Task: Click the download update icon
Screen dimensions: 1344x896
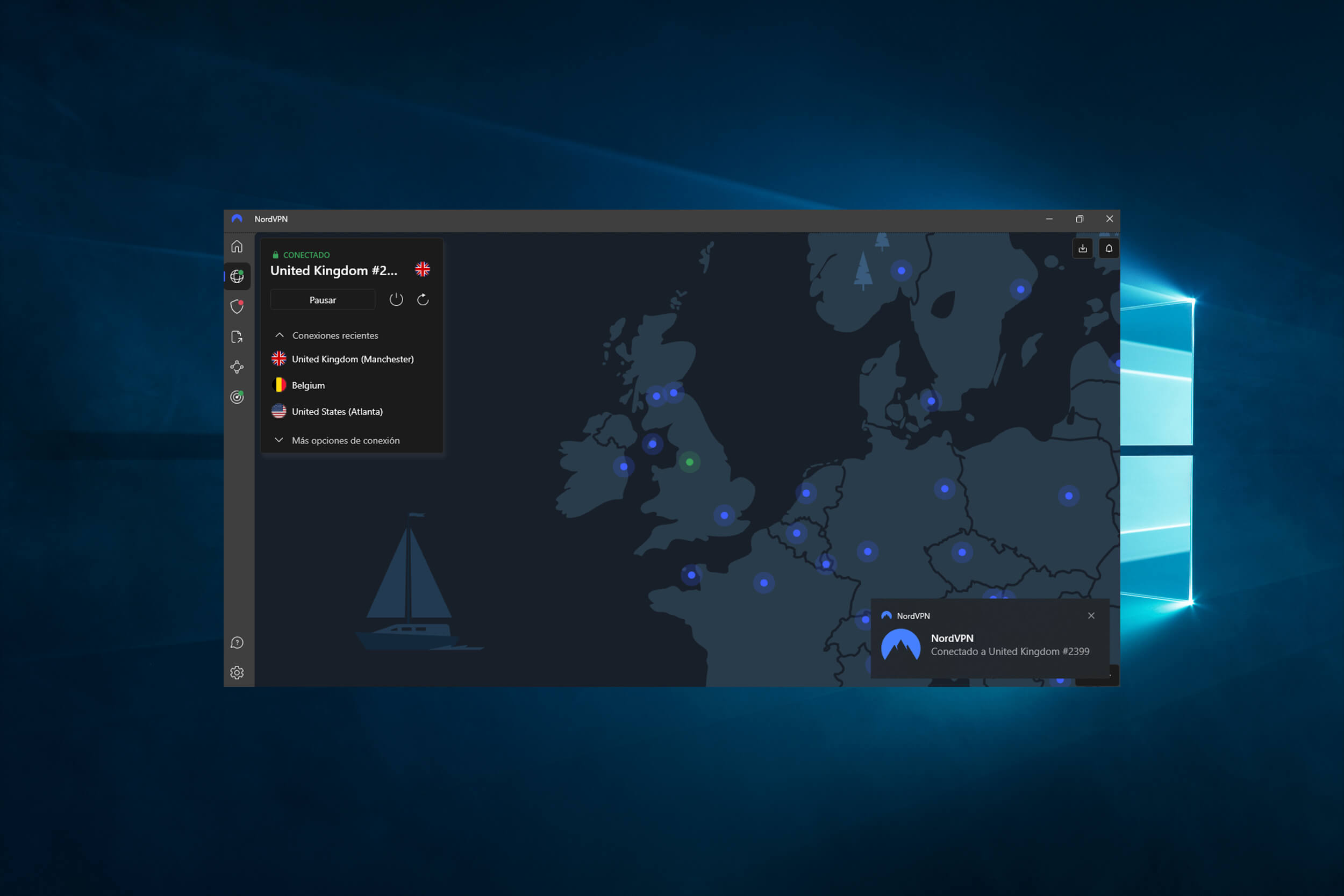Action: pos(1082,248)
